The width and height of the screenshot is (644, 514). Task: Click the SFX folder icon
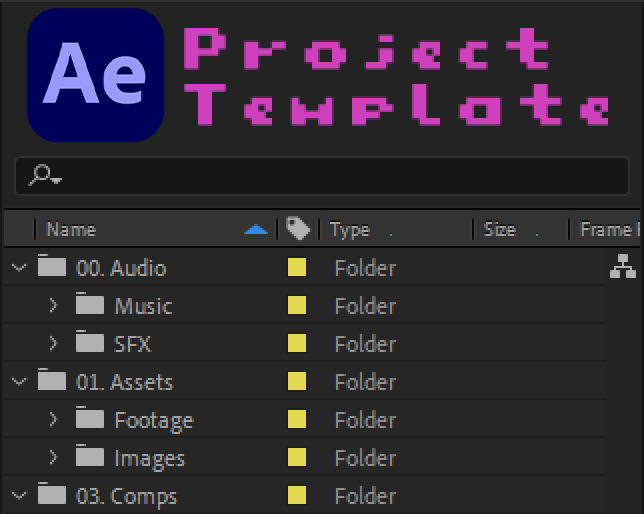point(90,343)
